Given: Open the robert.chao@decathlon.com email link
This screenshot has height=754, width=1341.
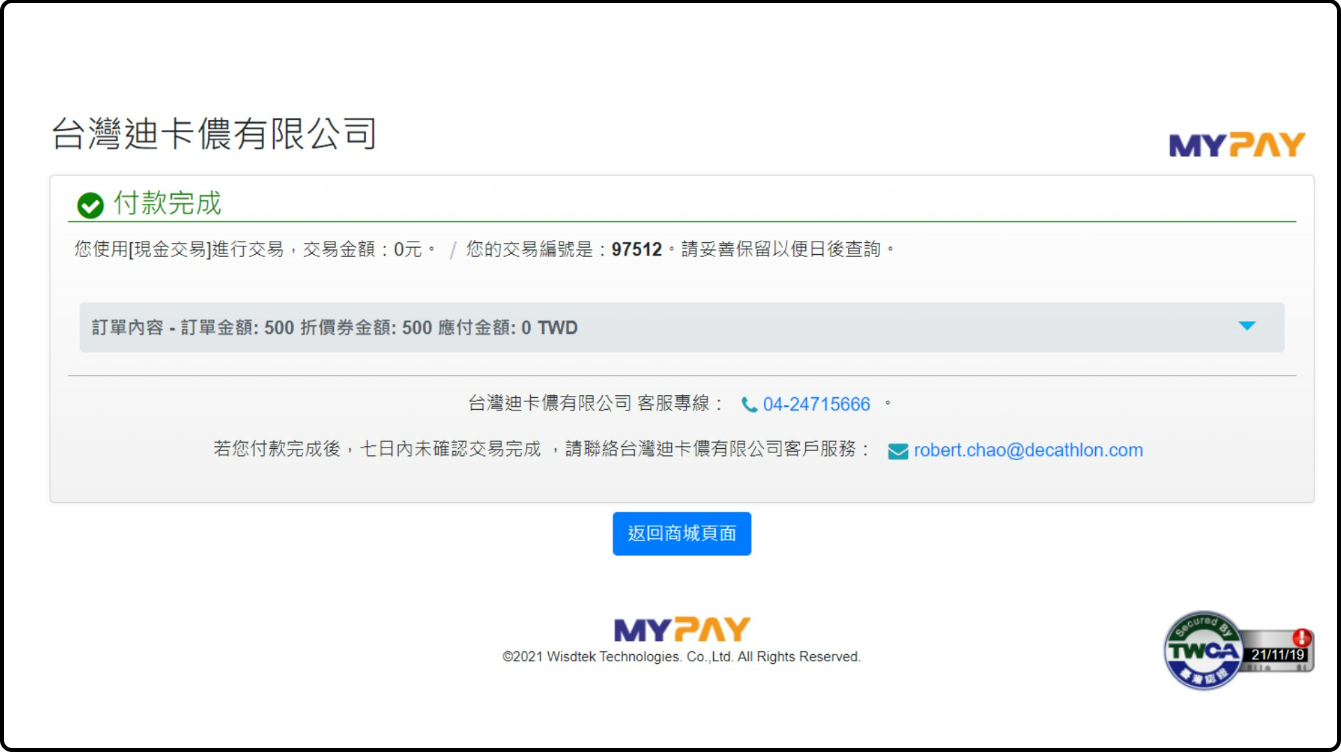Looking at the screenshot, I should (1028, 450).
